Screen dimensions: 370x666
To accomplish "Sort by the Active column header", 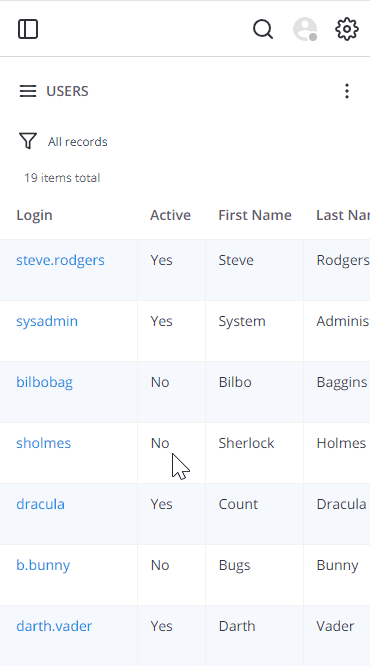I will pyautogui.click(x=170, y=215).
